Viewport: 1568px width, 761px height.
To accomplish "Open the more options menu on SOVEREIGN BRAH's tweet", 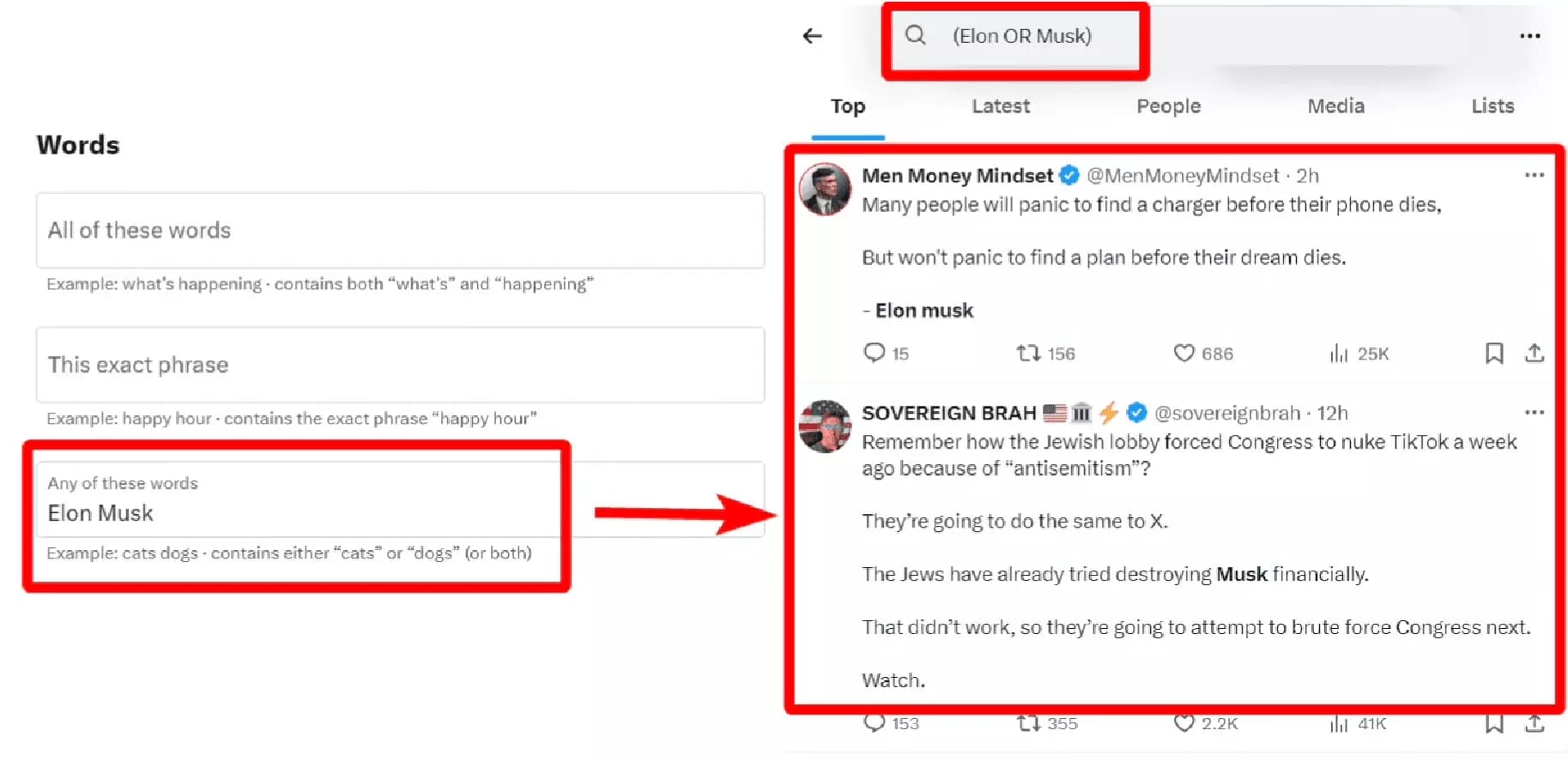I will point(1534,412).
